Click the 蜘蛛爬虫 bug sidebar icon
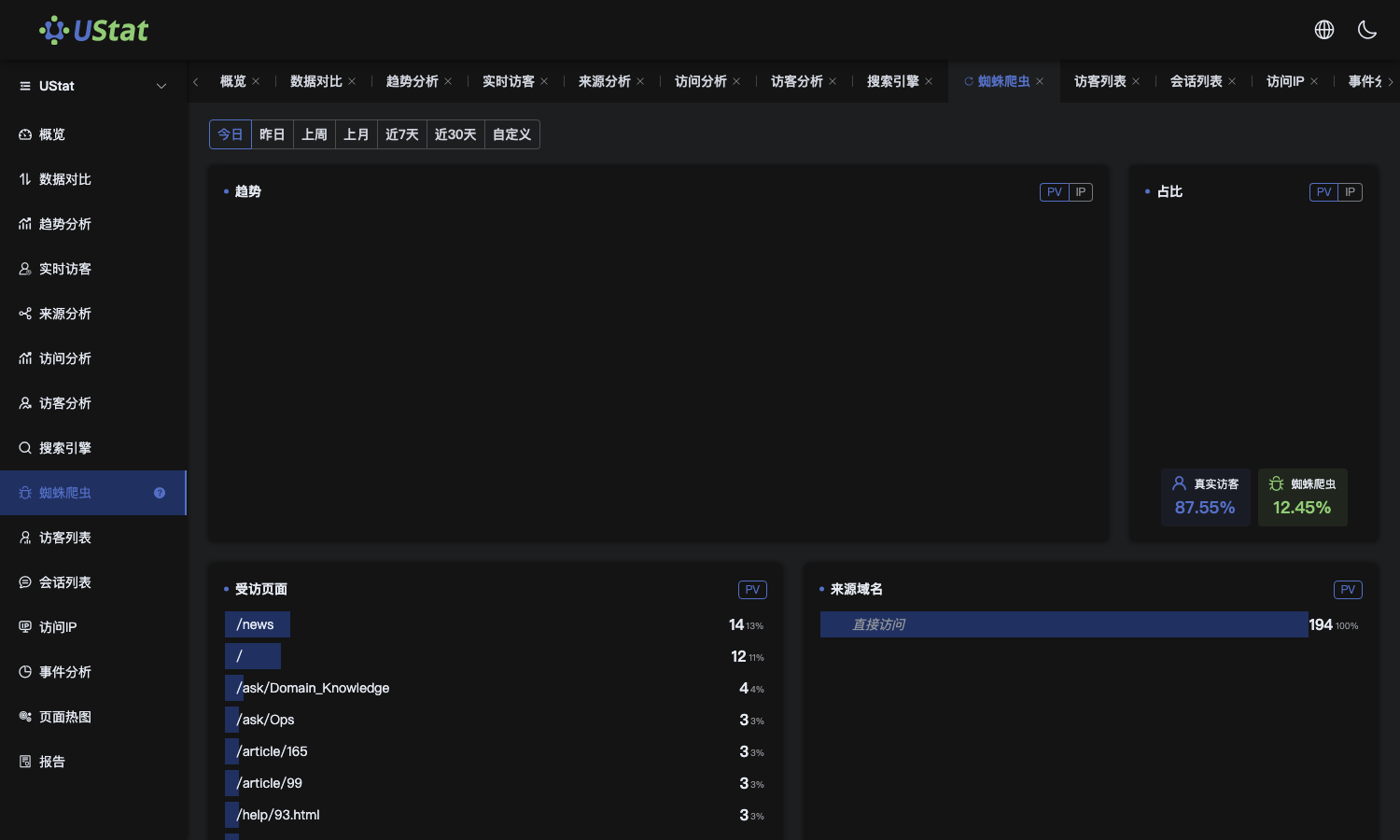1400x840 pixels. [25, 493]
